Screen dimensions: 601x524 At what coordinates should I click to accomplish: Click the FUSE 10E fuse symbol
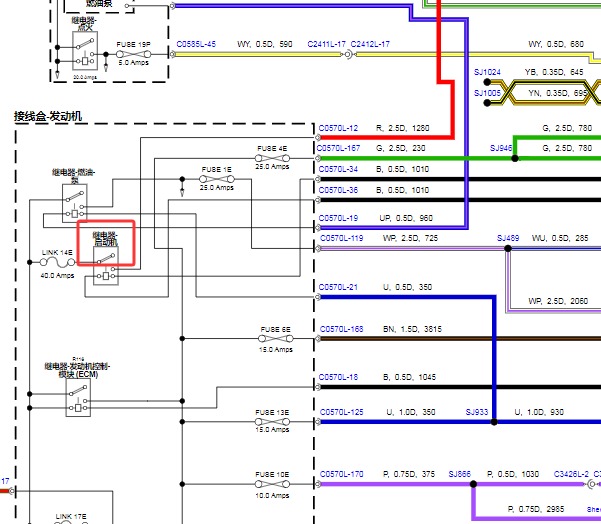click(x=272, y=484)
